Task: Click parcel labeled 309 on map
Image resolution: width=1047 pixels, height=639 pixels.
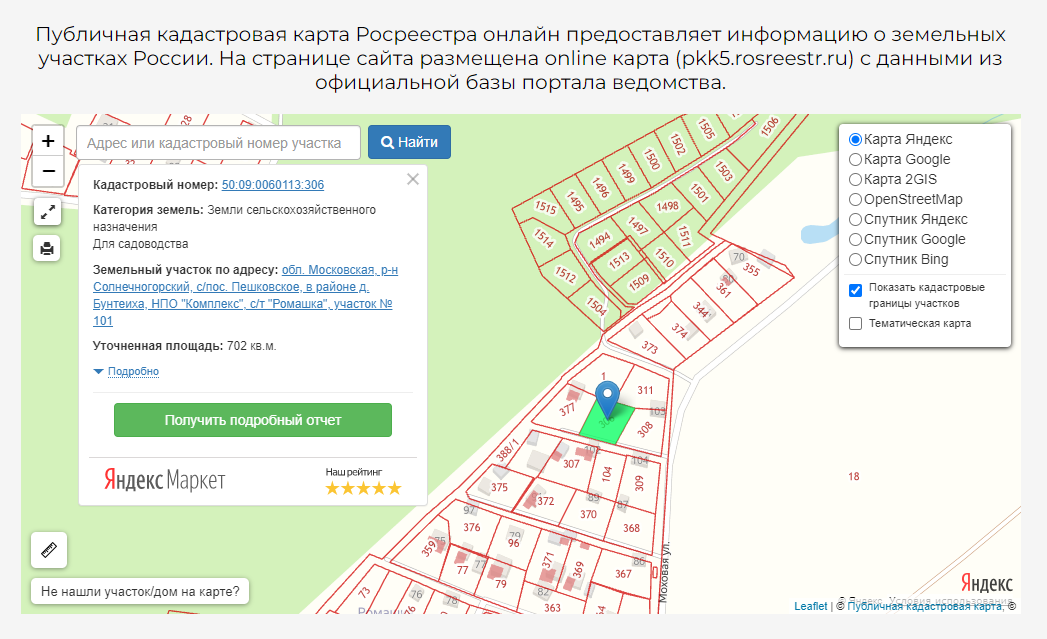Action: 638,483
